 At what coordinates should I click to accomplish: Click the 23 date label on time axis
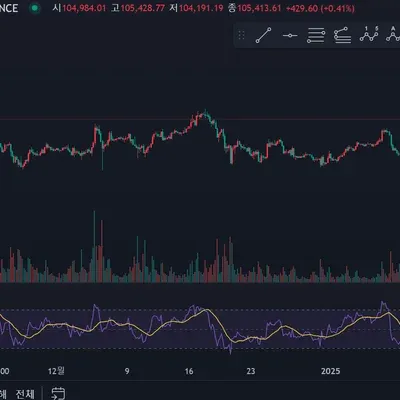tap(251, 371)
